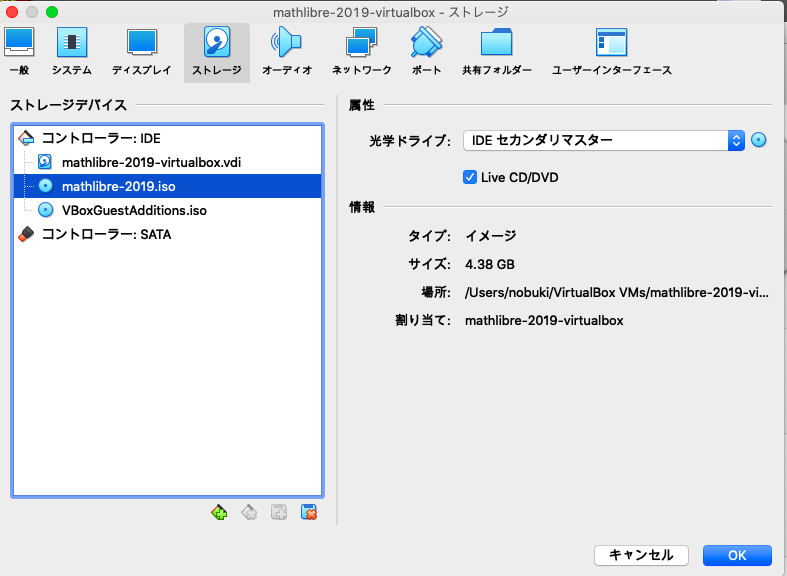Confirm settings with the OK button
The height and width of the screenshot is (576, 787).
pos(737,555)
